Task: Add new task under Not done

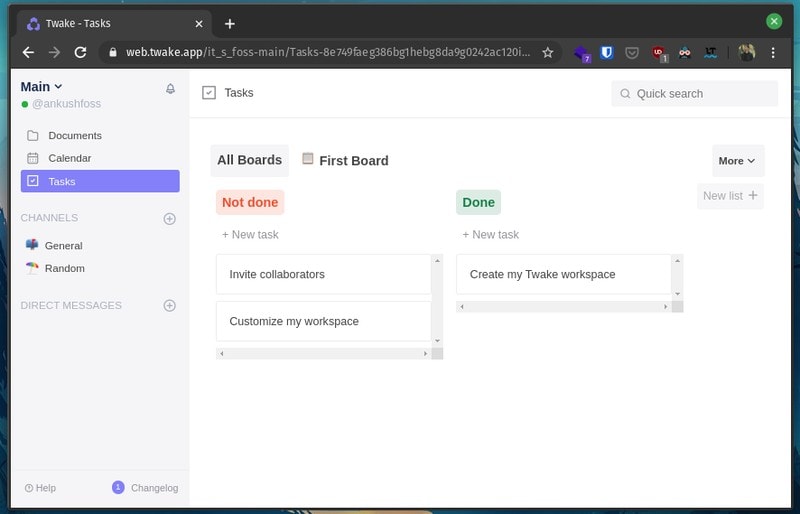Action: click(x=250, y=235)
